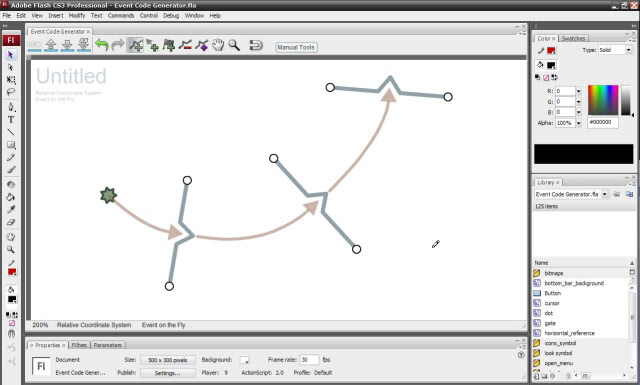Toggle the Manual Tools button
The width and height of the screenshot is (640, 385).
click(296, 47)
